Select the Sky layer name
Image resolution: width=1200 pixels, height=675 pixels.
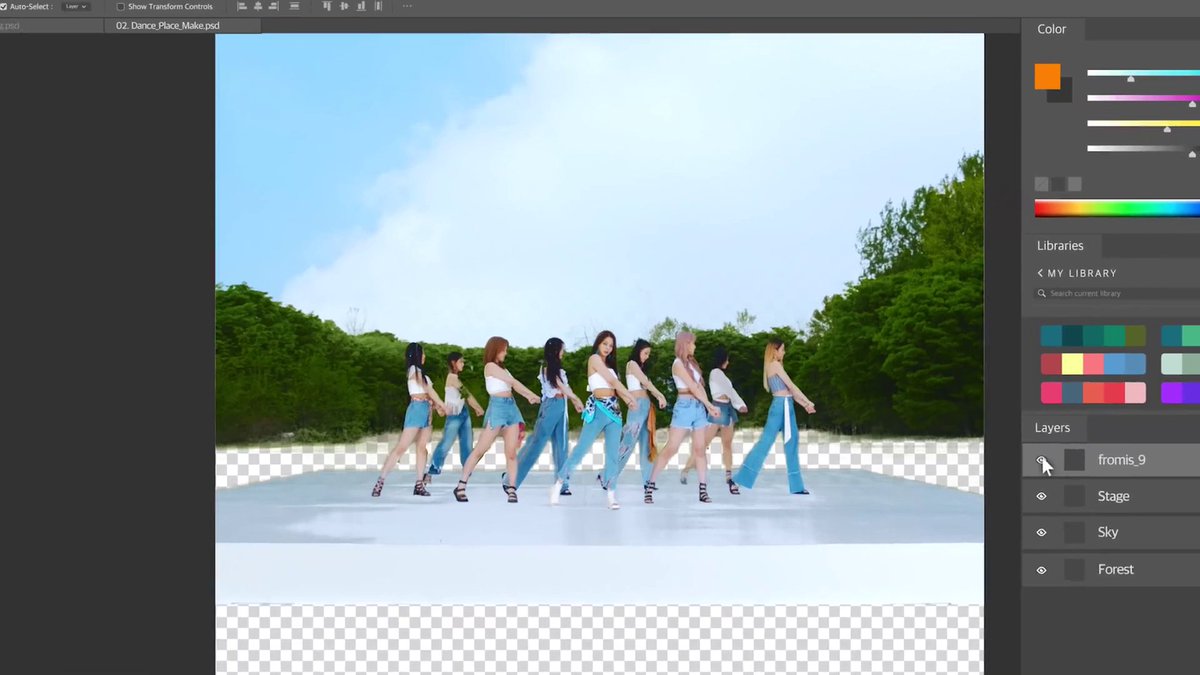[1108, 533]
